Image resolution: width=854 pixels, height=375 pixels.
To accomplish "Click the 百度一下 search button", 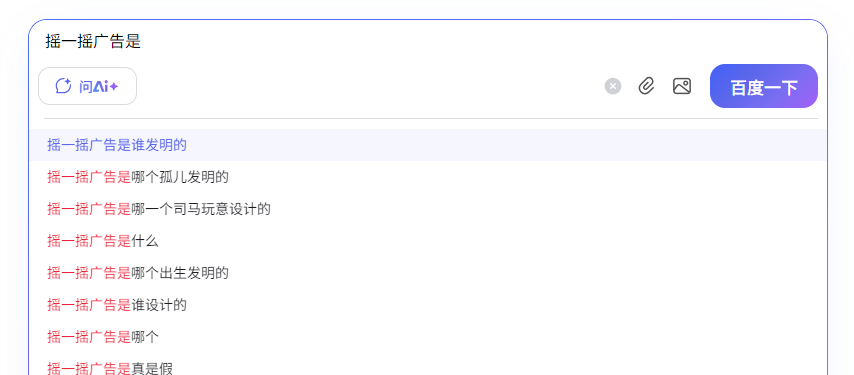I will pos(764,86).
